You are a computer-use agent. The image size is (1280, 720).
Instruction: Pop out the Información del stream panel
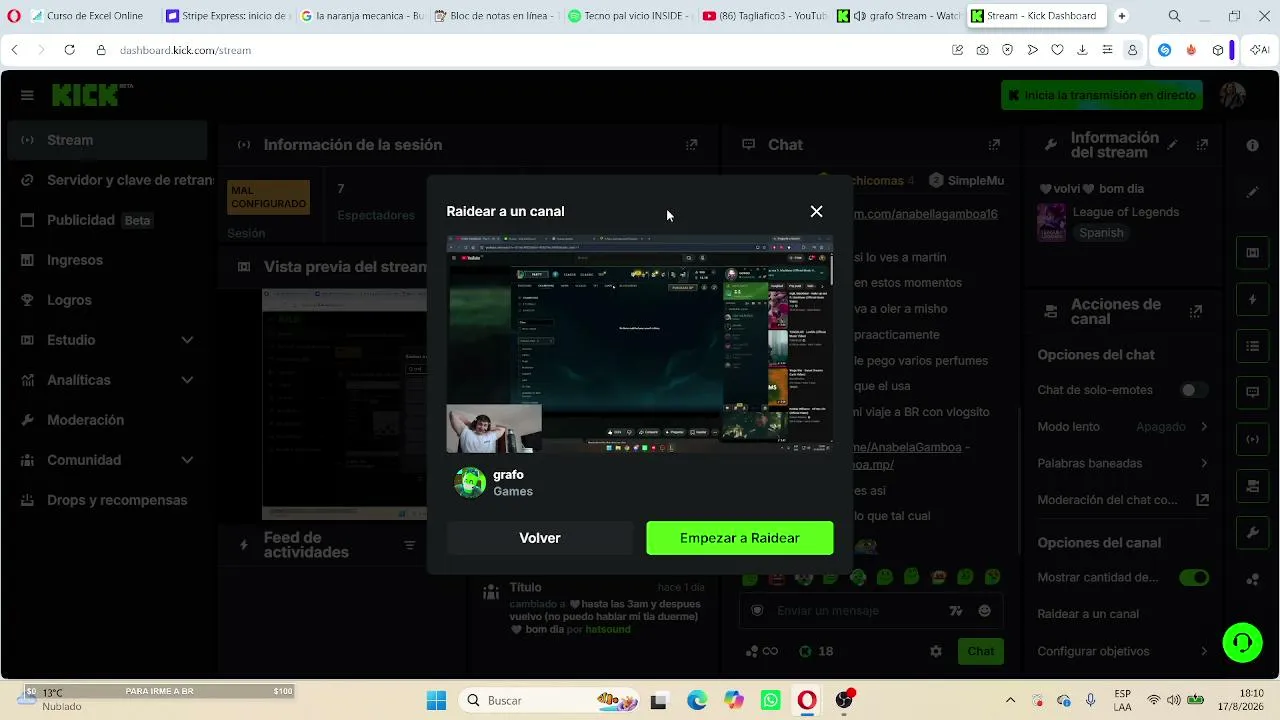click(x=1203, y=145)
